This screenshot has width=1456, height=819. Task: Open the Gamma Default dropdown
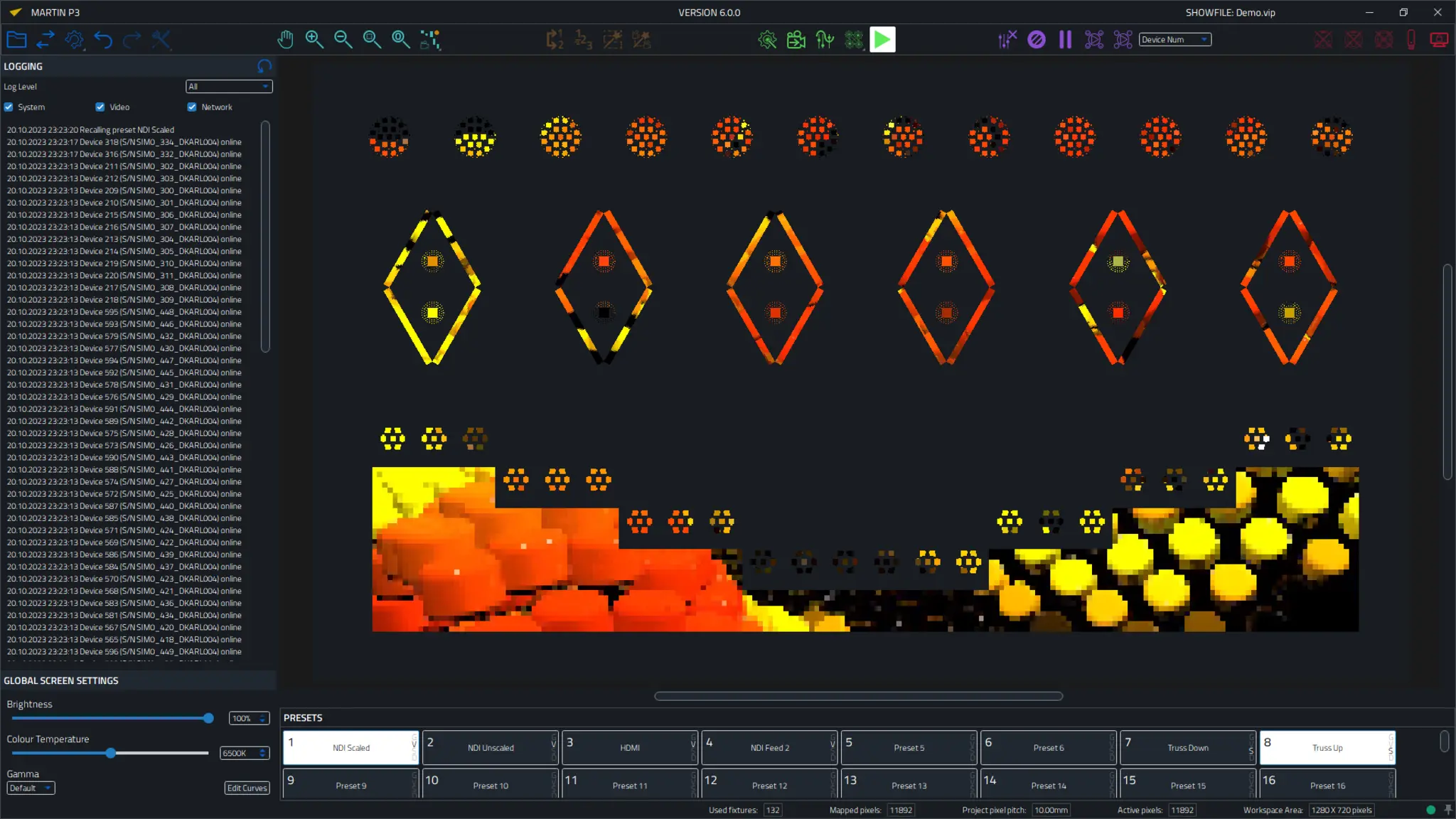pos(31,788)
